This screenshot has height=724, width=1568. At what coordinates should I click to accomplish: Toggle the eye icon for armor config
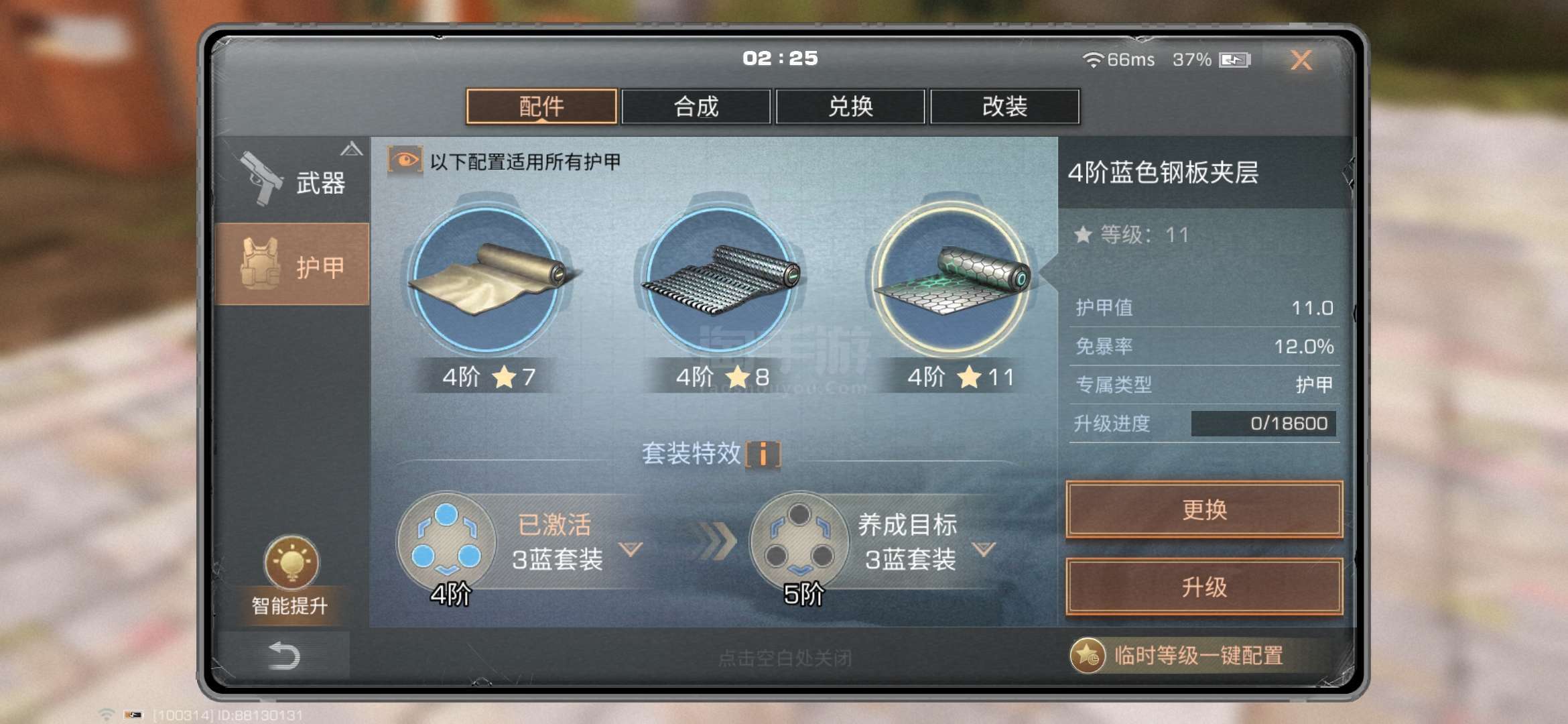(x=405, y=161)
